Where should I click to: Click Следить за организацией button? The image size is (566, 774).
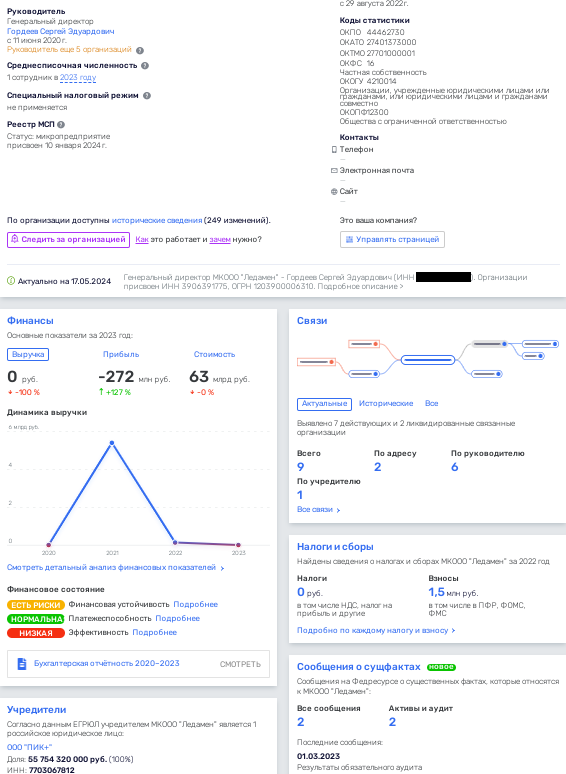coord(68,239)
